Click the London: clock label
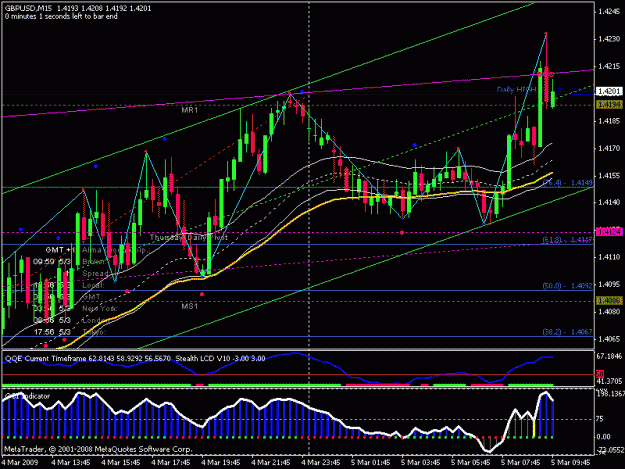This screenshot has height=469, width=625. 95,320
